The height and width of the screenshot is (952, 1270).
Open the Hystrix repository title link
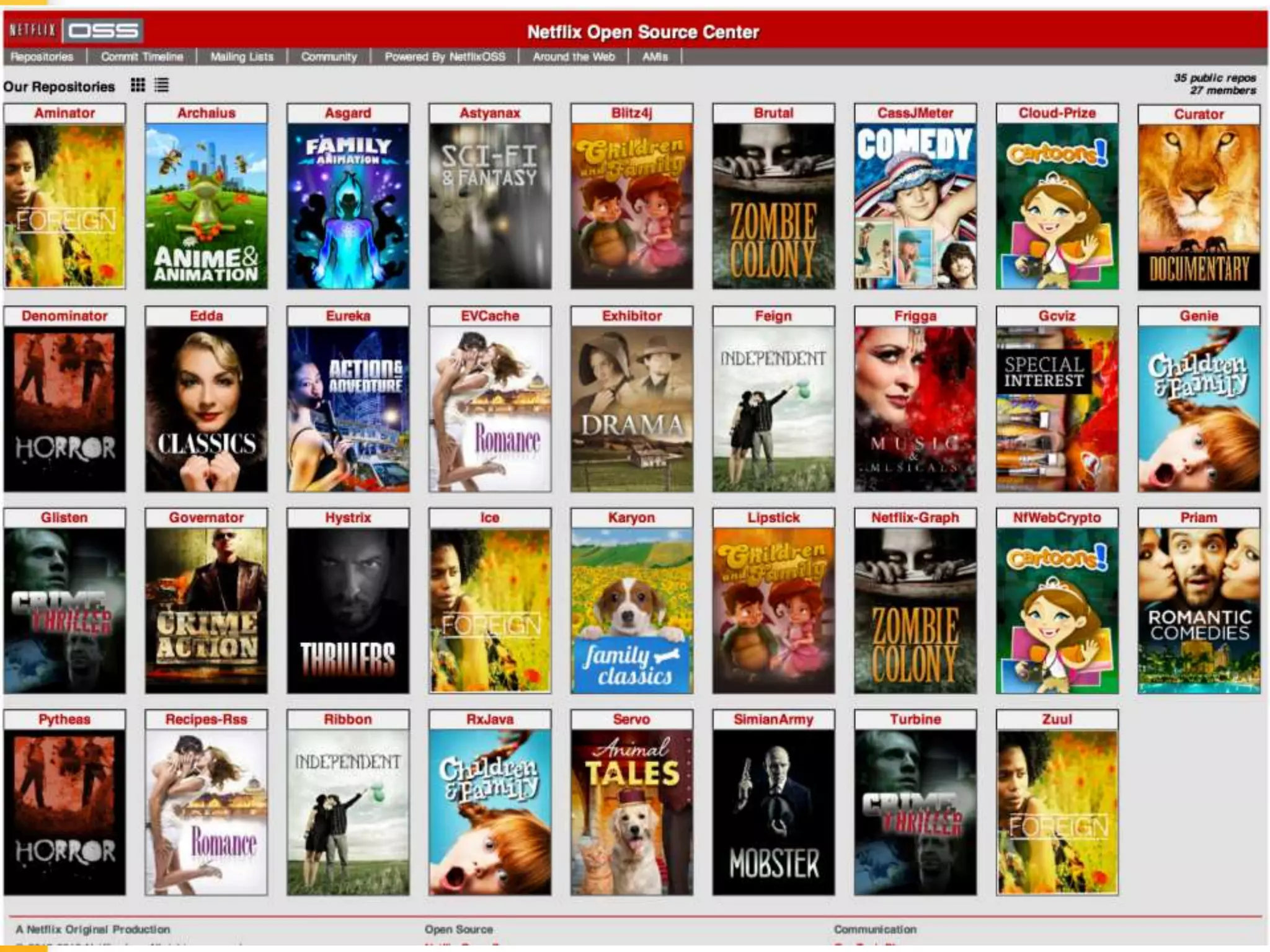pos(348,518)
